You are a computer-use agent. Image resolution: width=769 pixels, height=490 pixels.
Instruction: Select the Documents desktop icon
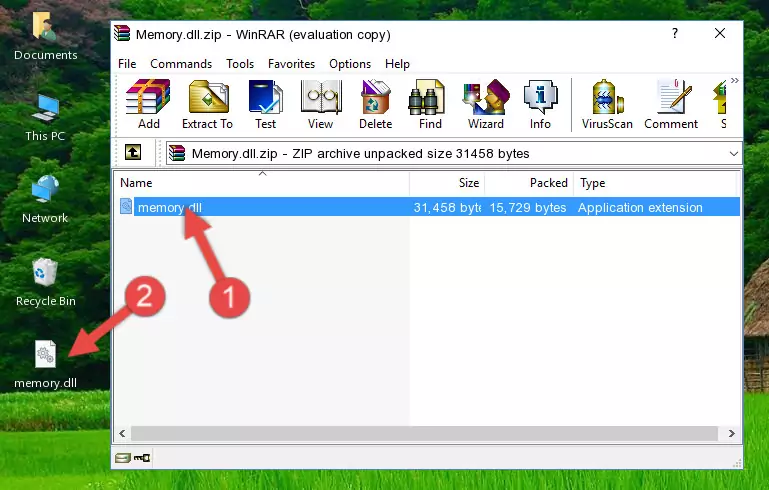point(45,36)
